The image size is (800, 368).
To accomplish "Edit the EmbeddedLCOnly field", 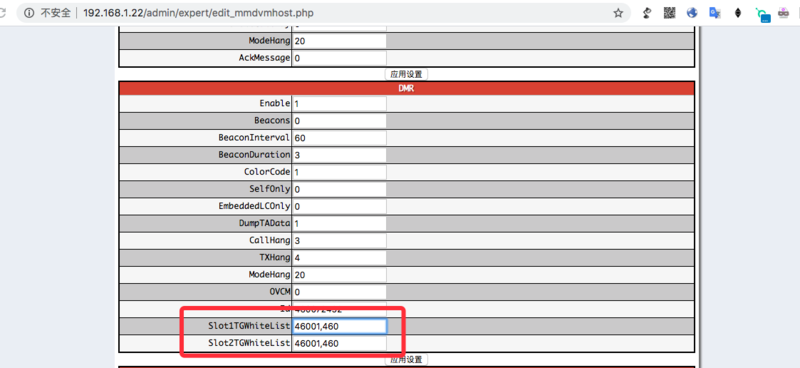I will [x=339, y=206].
